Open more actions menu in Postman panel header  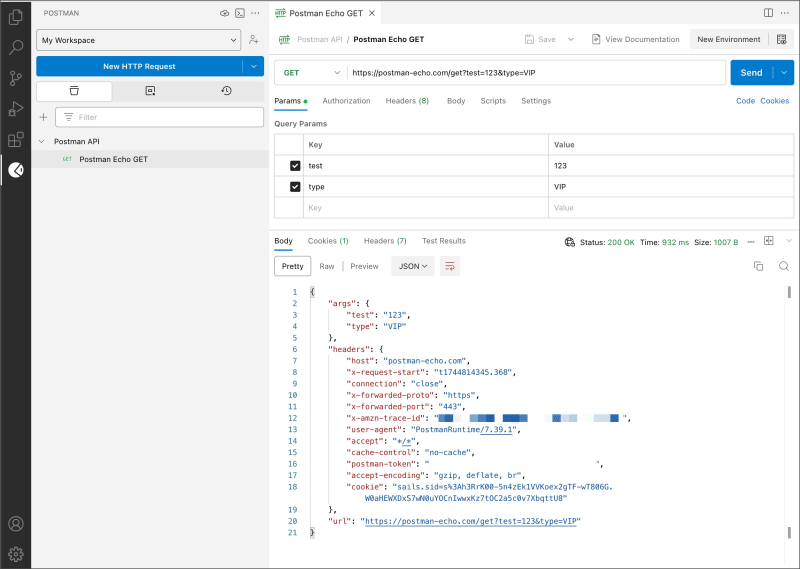click(x=255, y=13)
